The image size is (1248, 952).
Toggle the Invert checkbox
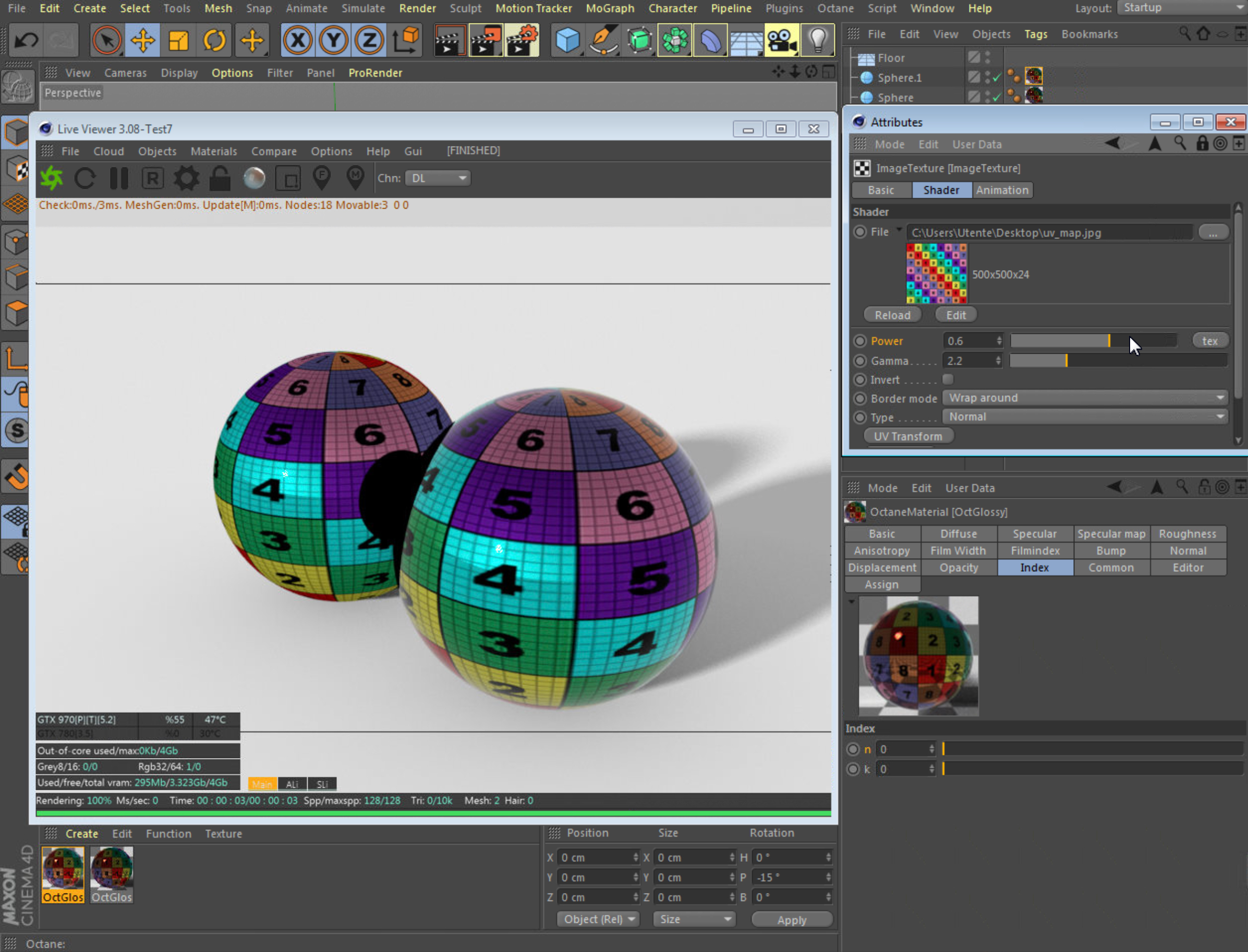[x=947, y=379]
